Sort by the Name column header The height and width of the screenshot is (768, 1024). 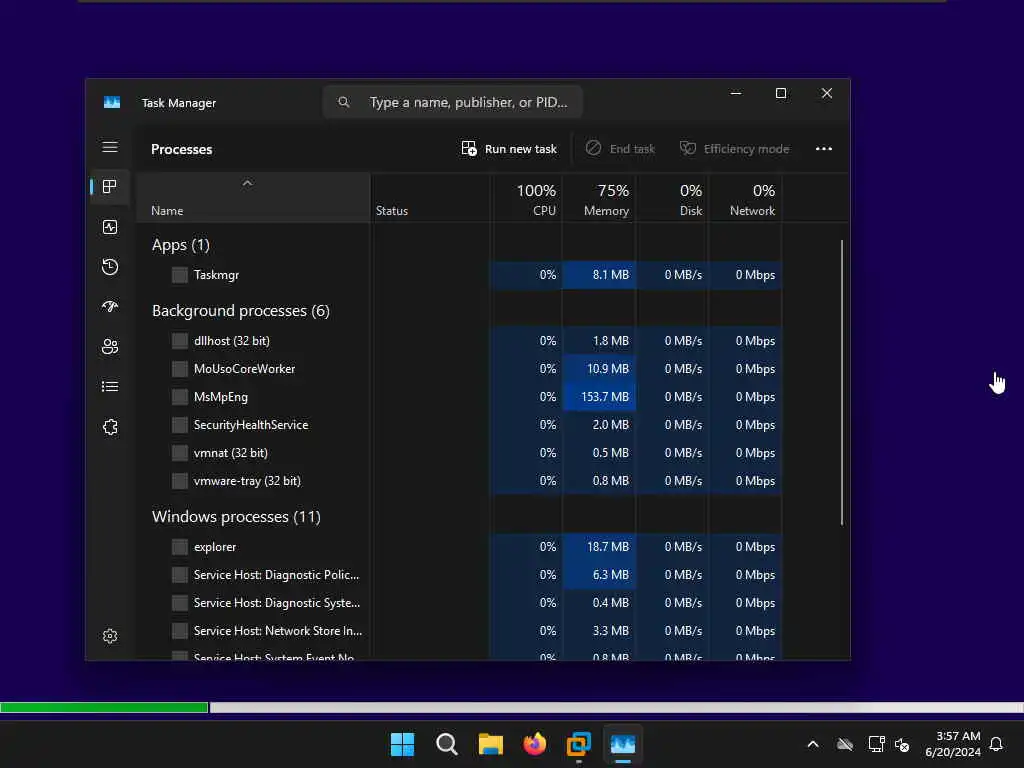pos(253,199)
